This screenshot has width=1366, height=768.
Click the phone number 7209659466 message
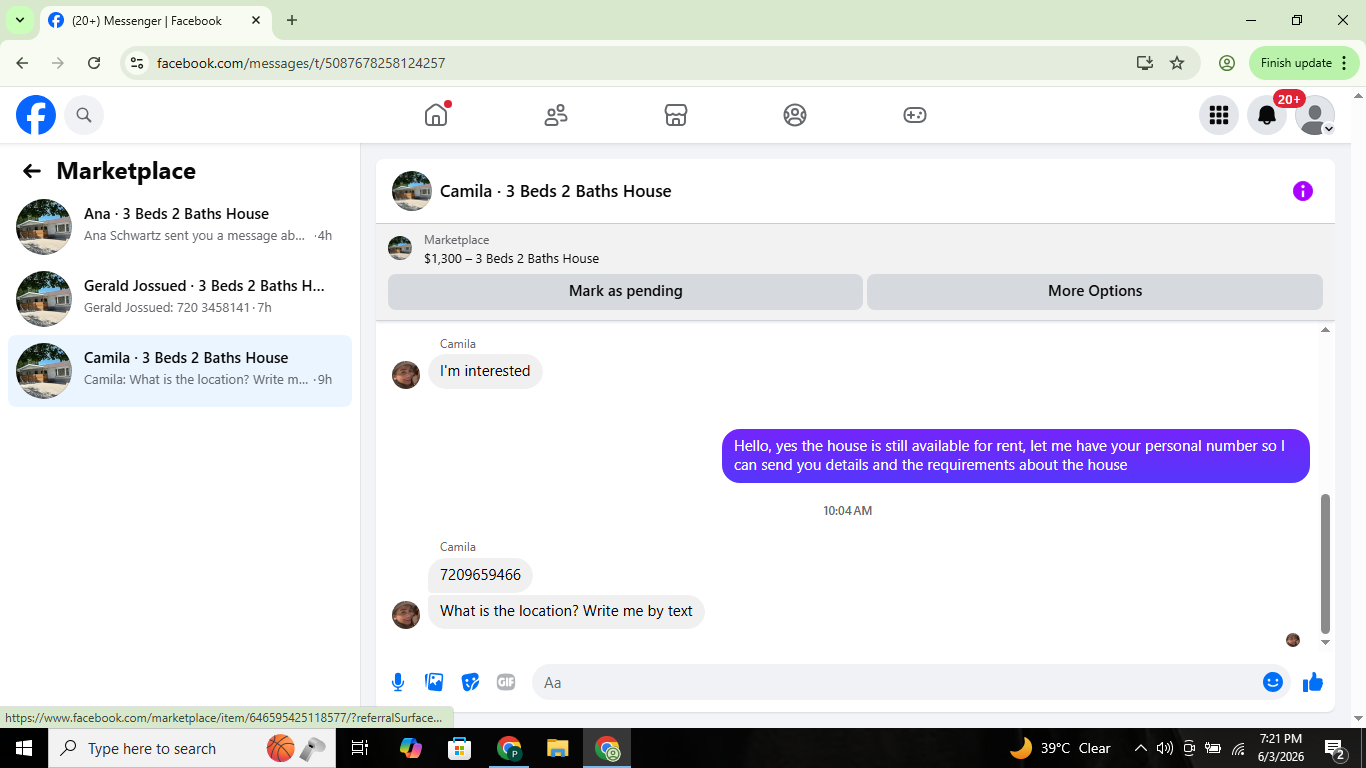480,575
